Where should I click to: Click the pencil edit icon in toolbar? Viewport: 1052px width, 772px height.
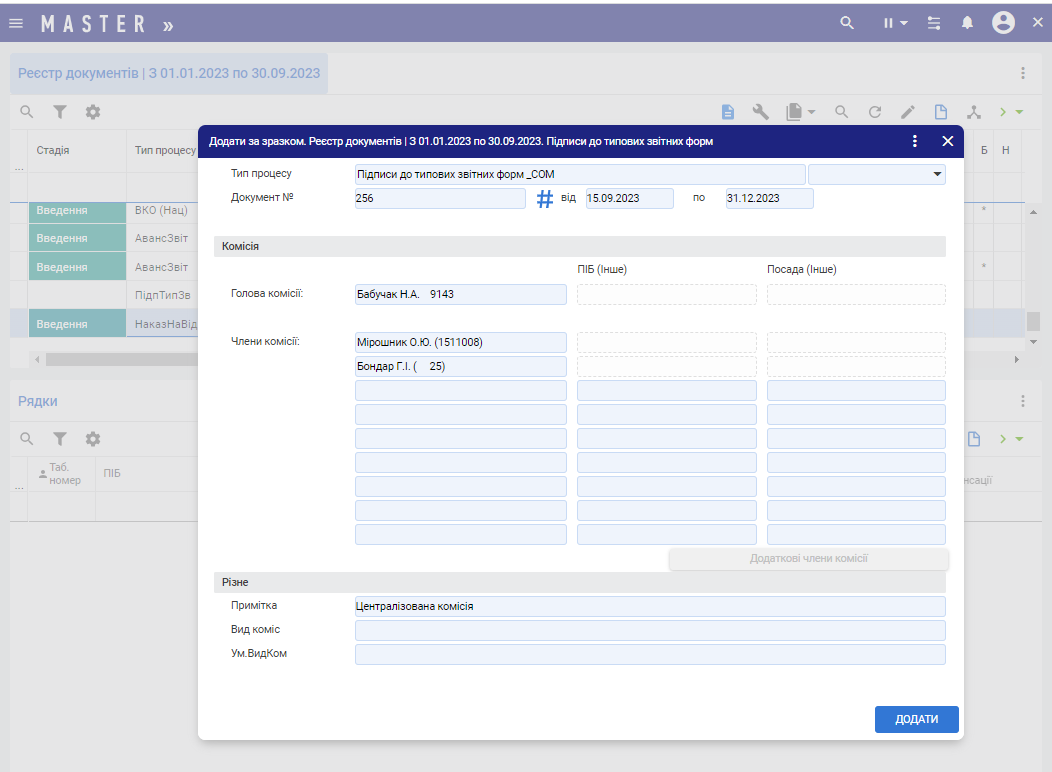(x=908, y=112)
